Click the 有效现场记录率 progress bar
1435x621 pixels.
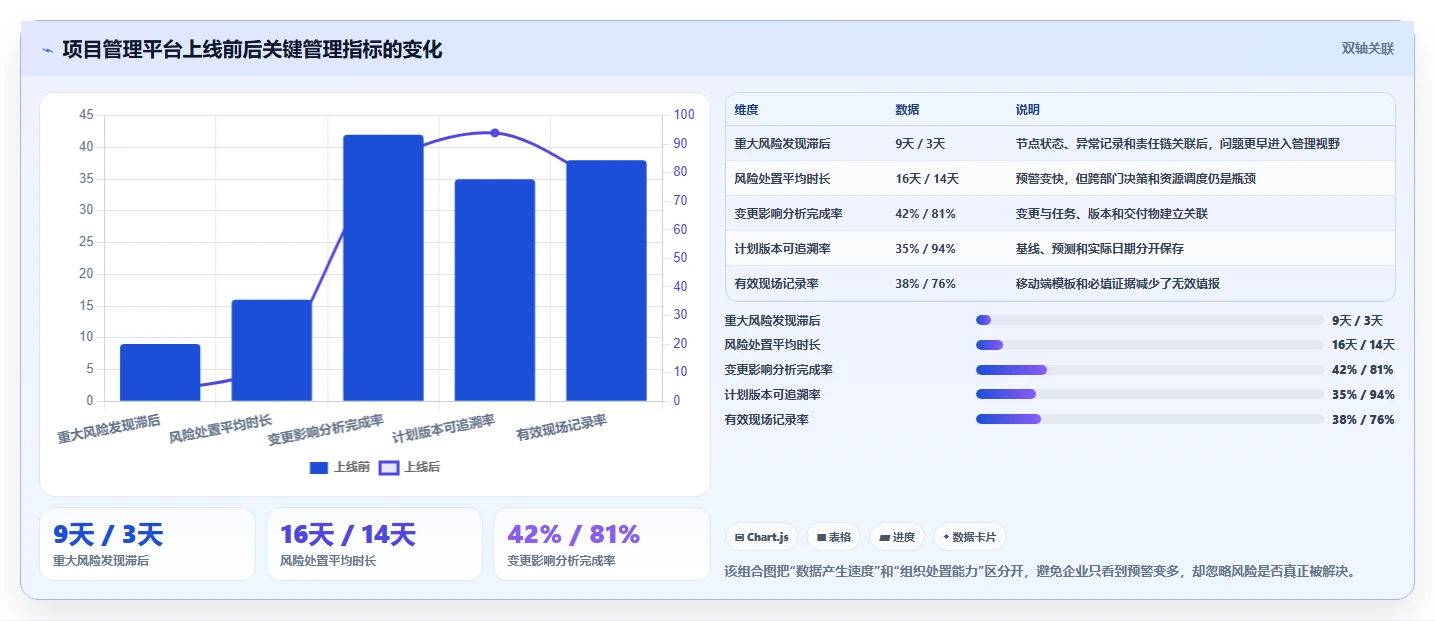[1150, 419]
